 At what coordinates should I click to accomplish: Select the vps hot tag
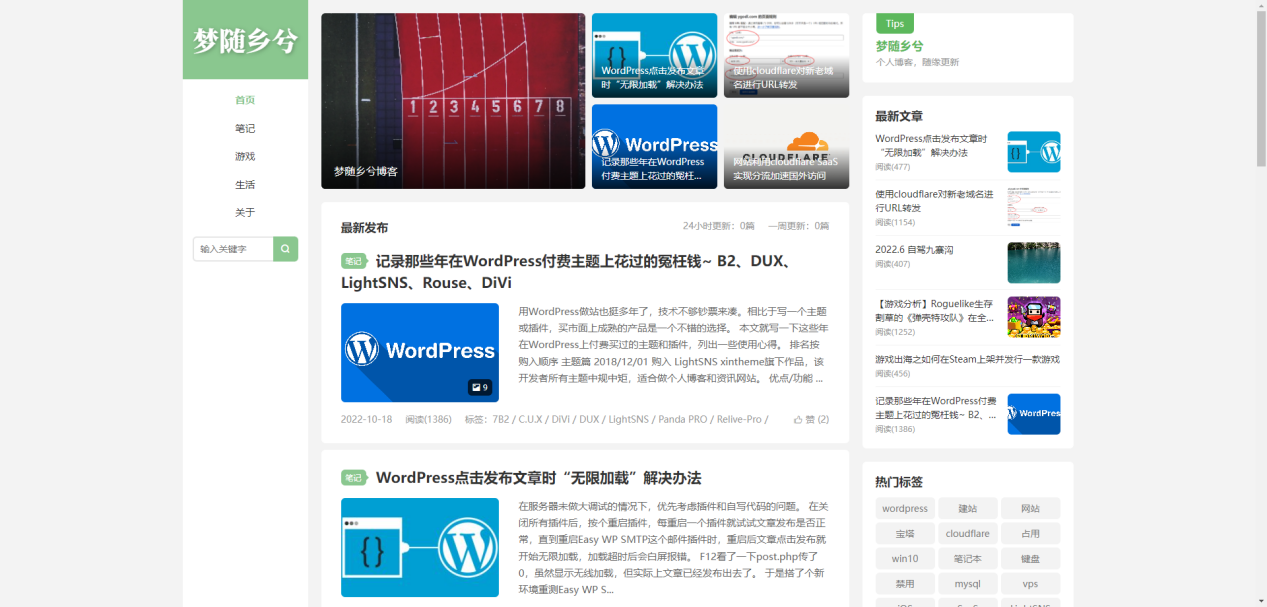[1030, 584]
